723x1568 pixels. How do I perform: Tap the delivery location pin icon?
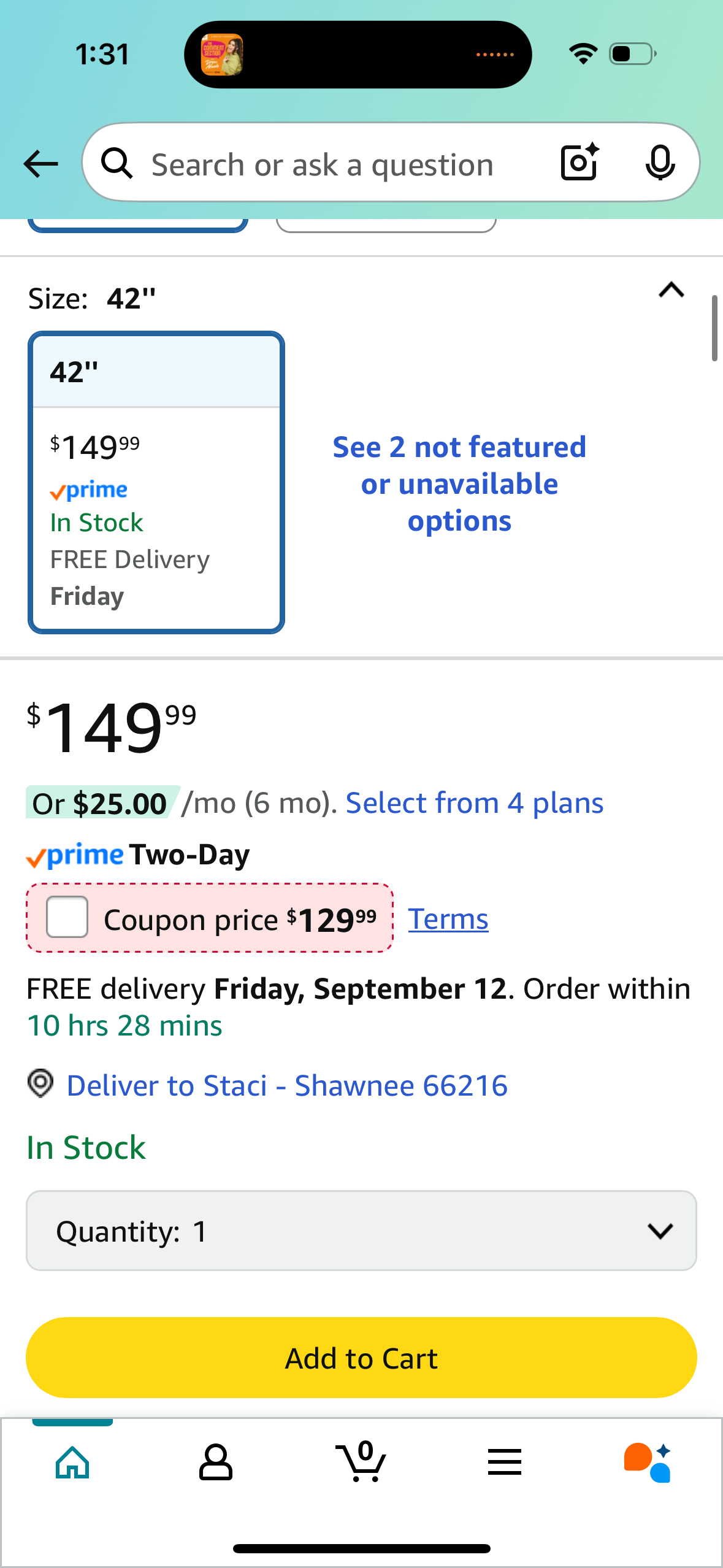coord(40,1083)
